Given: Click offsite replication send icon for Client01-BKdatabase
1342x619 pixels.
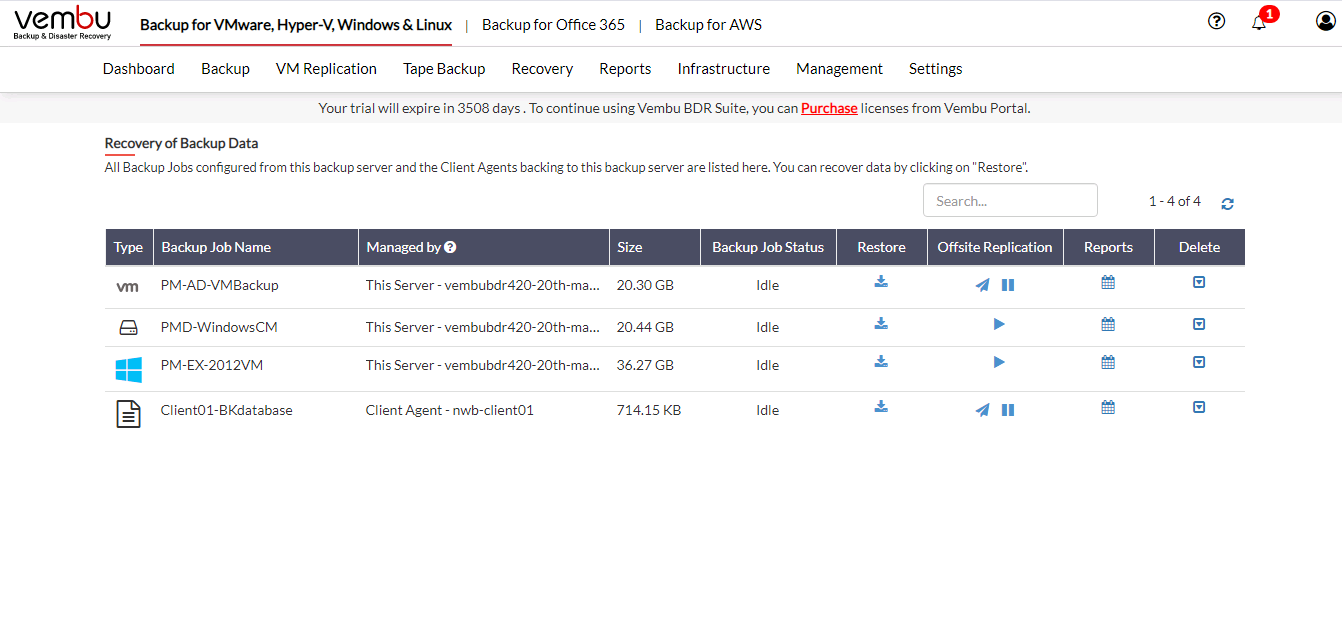Looking at the screenshot, I should point(982,410).
